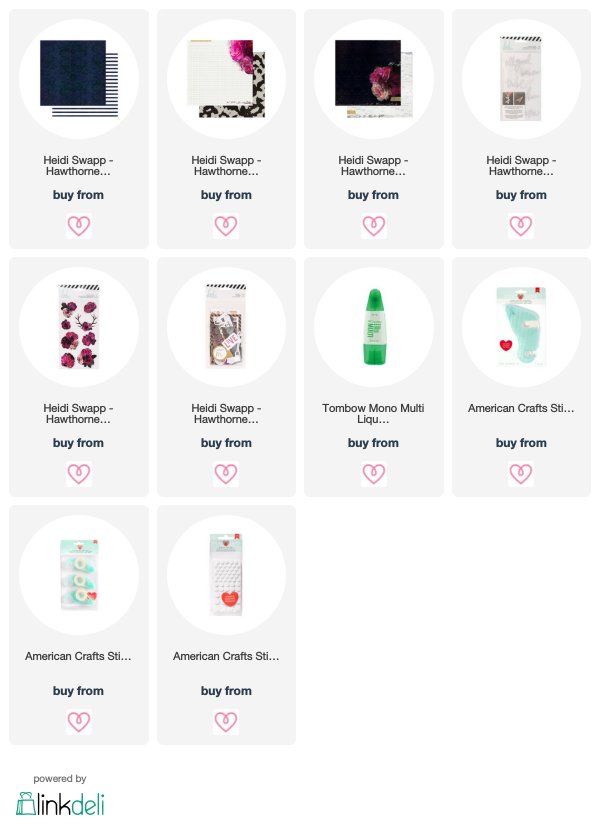
Task: Heart the Hawthorne flower stickers product
Action: click(78, 474)
